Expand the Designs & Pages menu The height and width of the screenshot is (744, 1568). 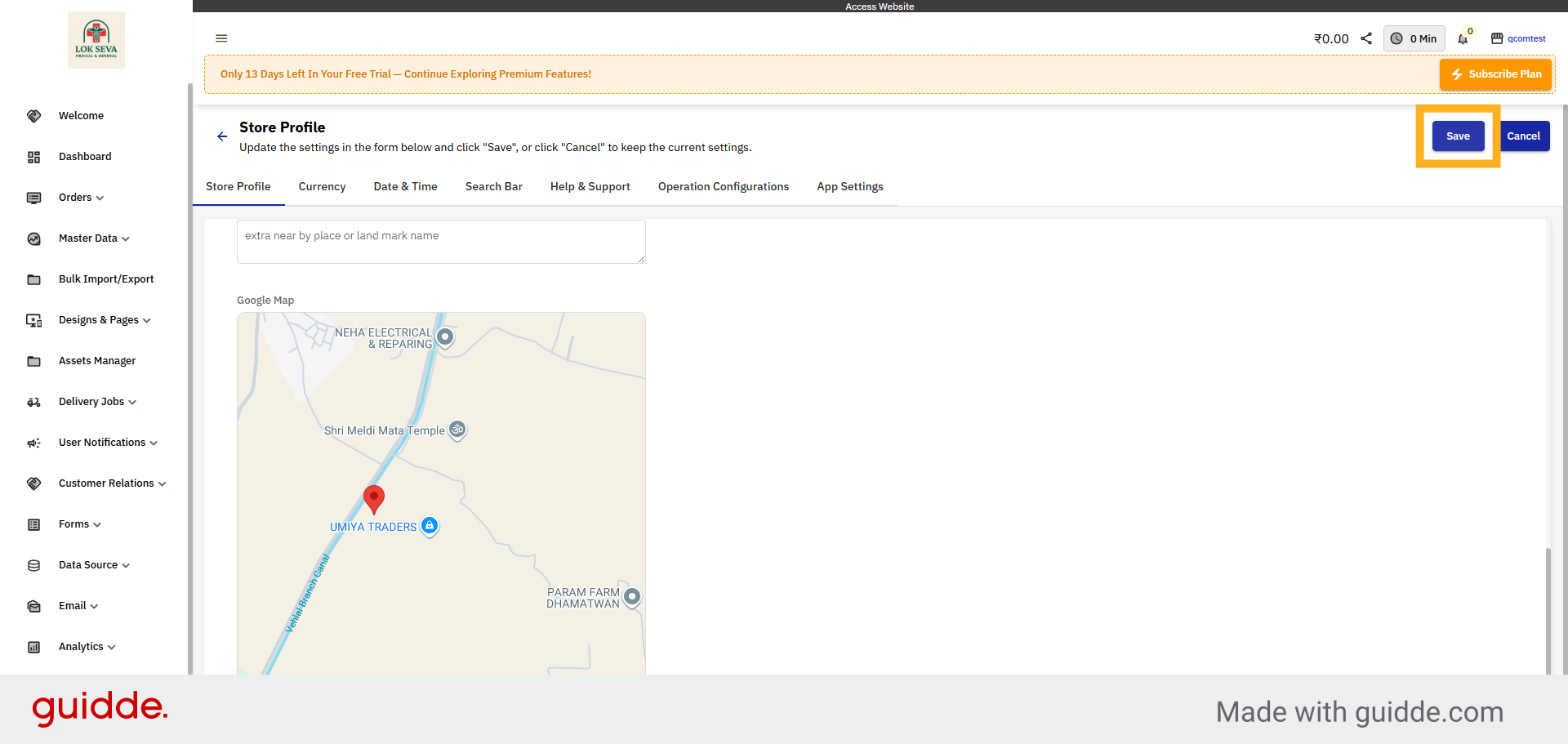point(147,320)
